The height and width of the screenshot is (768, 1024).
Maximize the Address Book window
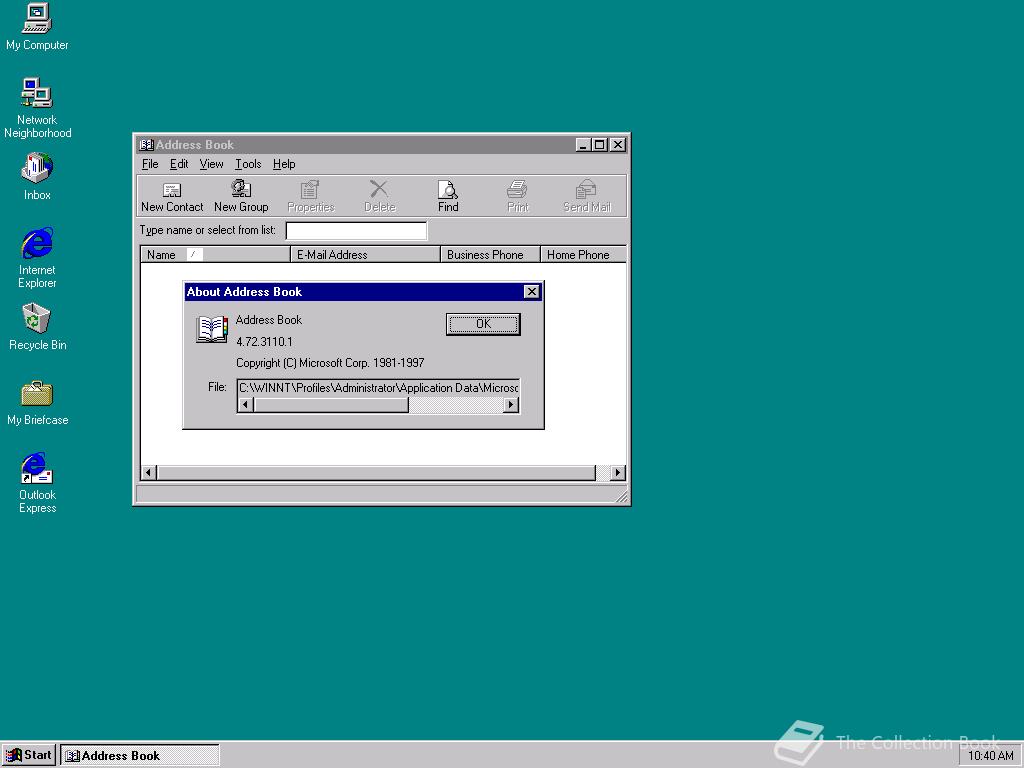click(599, 145)
